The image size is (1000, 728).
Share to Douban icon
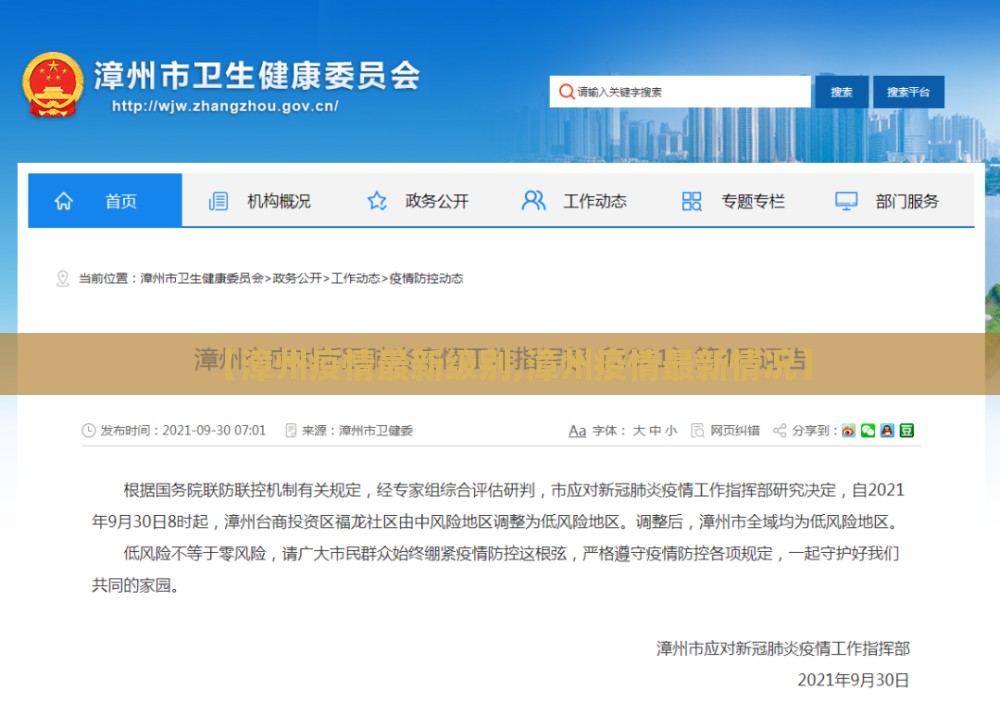pyautogui.click(x=907, y=430)
